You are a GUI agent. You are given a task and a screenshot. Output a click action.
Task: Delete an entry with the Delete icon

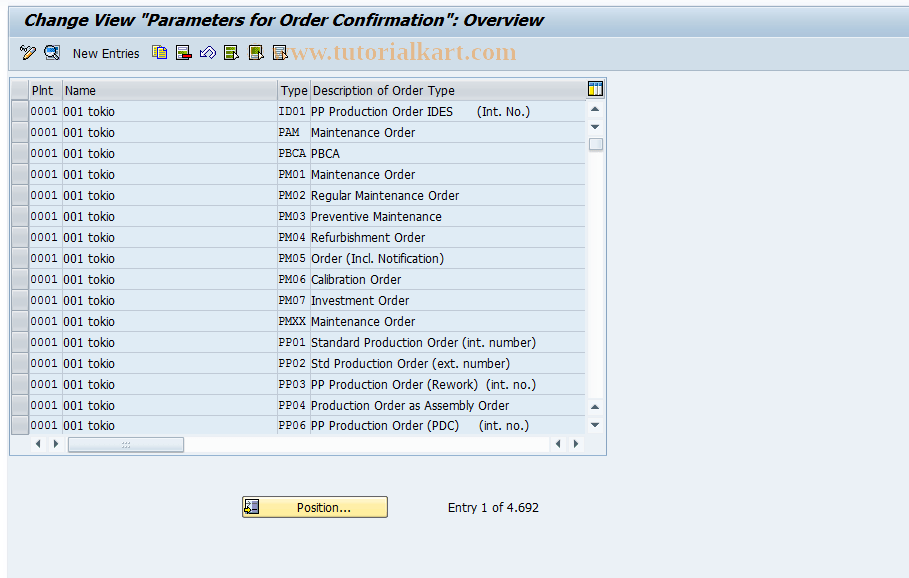tap(183, 53)
